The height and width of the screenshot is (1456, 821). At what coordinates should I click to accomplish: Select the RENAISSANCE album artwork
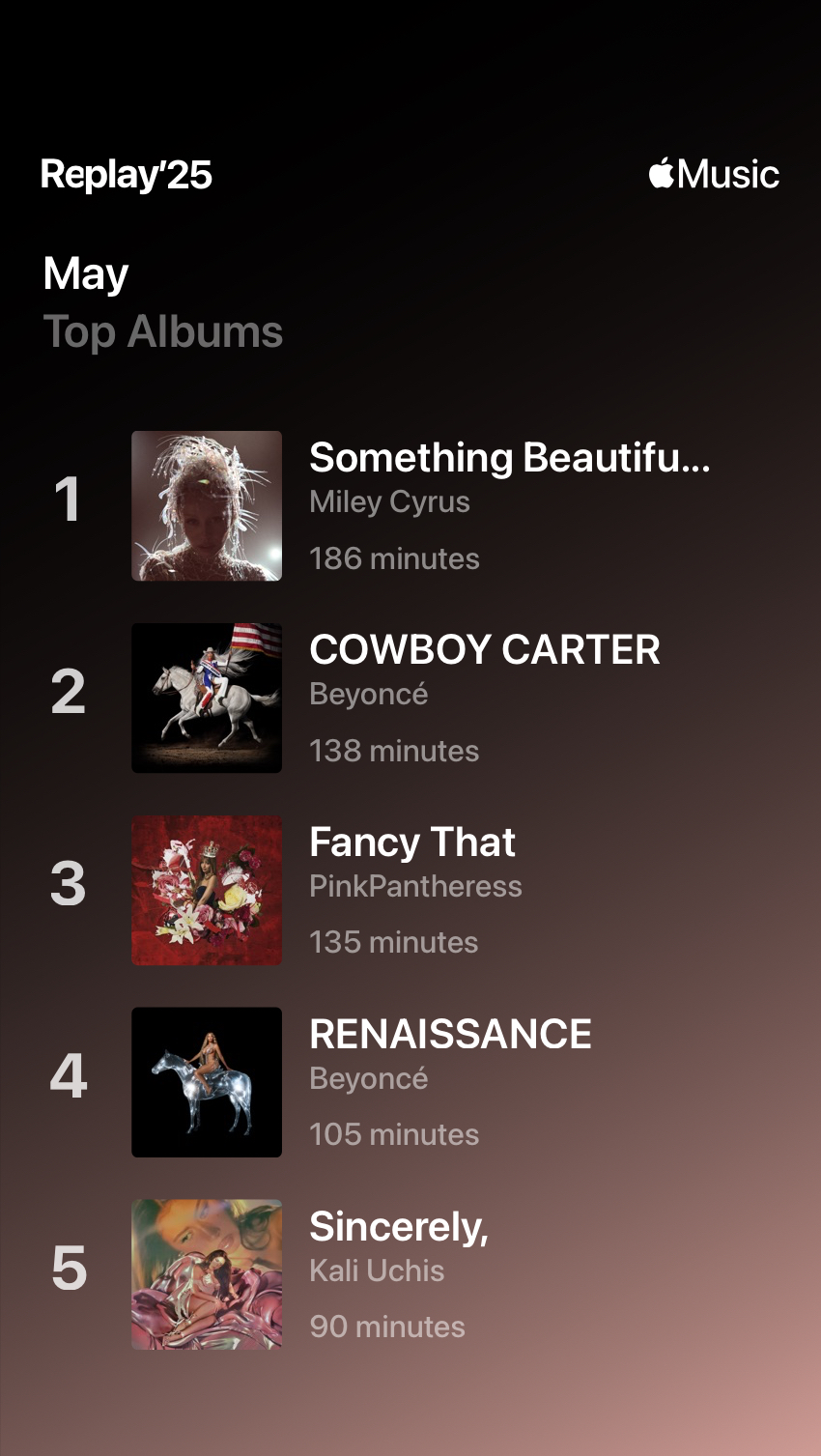207,1082
